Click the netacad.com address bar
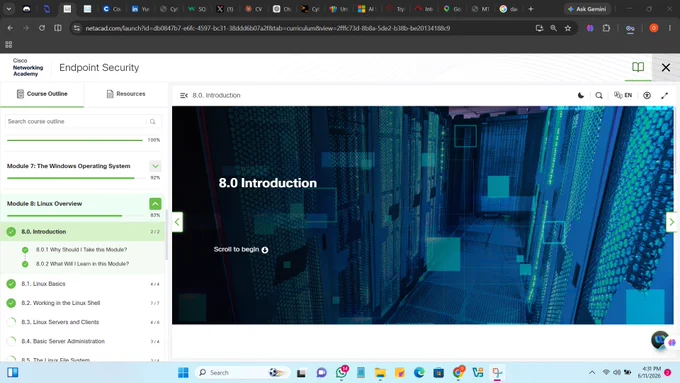The image size is (680, 383). point(267,28)
